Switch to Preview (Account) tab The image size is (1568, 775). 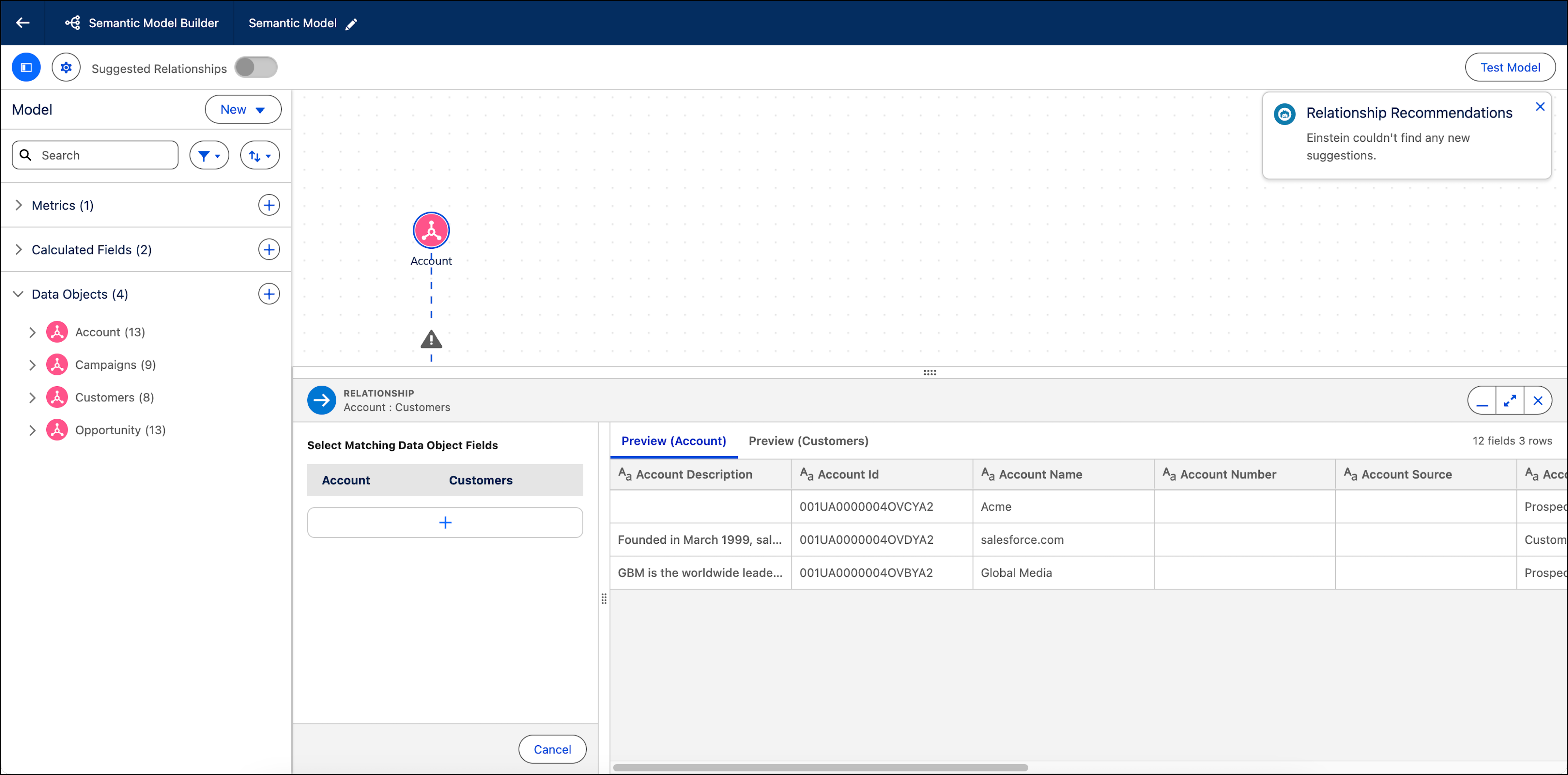point(673,441)
